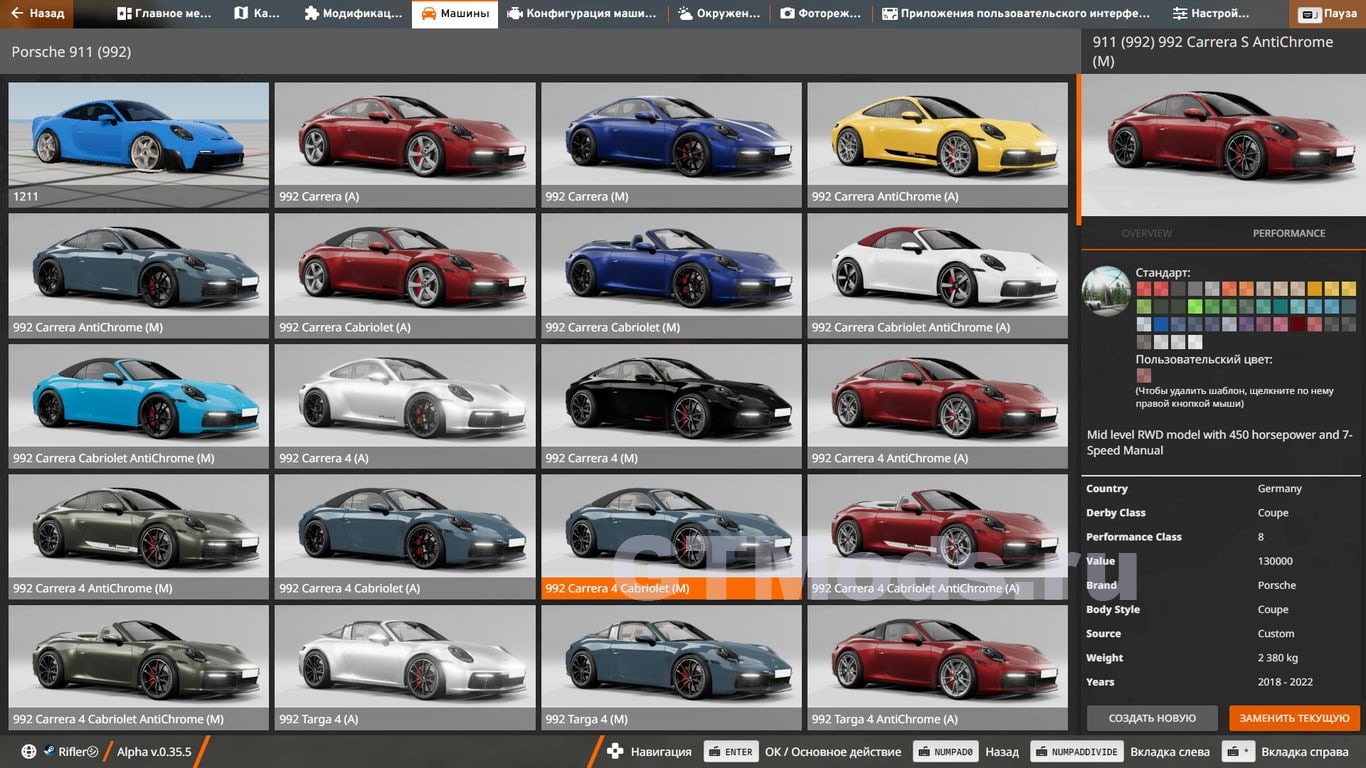Click СОЗДАТЬ НОВУЮ button
Screen dimensions: 1366x768
coord(1152,718)
